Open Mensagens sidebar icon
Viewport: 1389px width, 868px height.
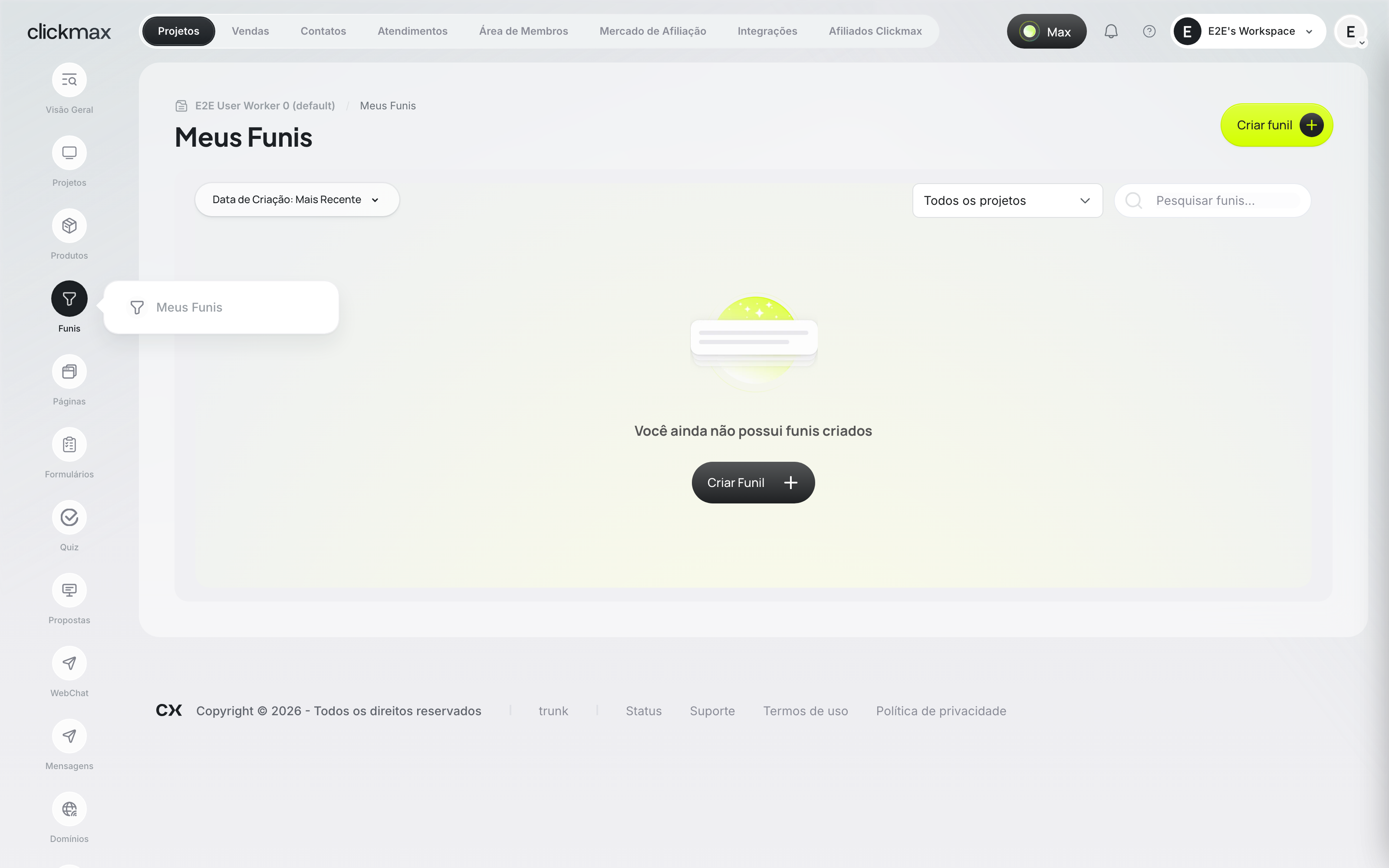(69, 736)
